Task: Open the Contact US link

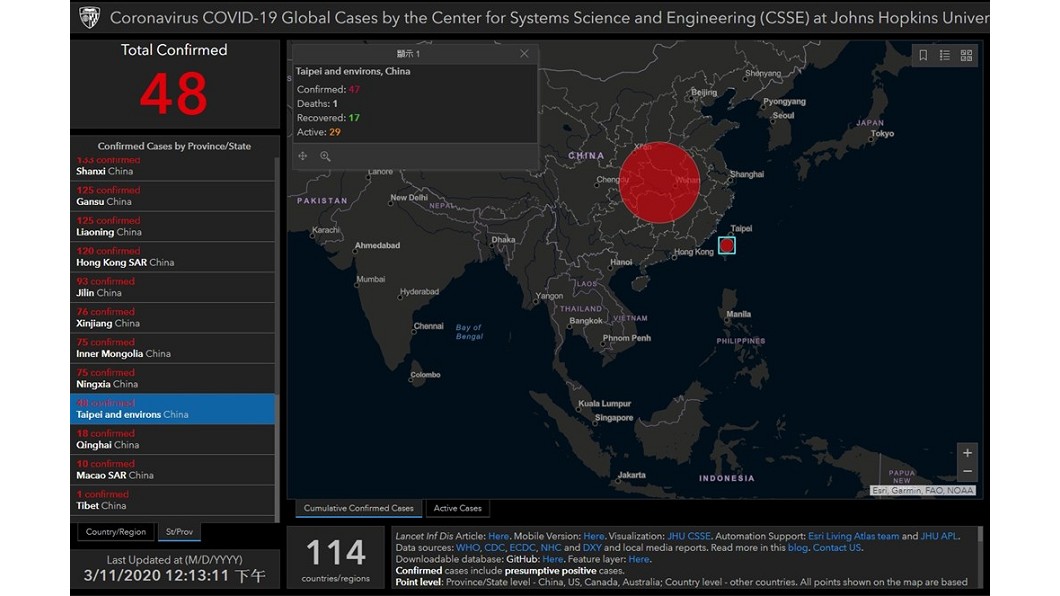Action: coord(837,547)
